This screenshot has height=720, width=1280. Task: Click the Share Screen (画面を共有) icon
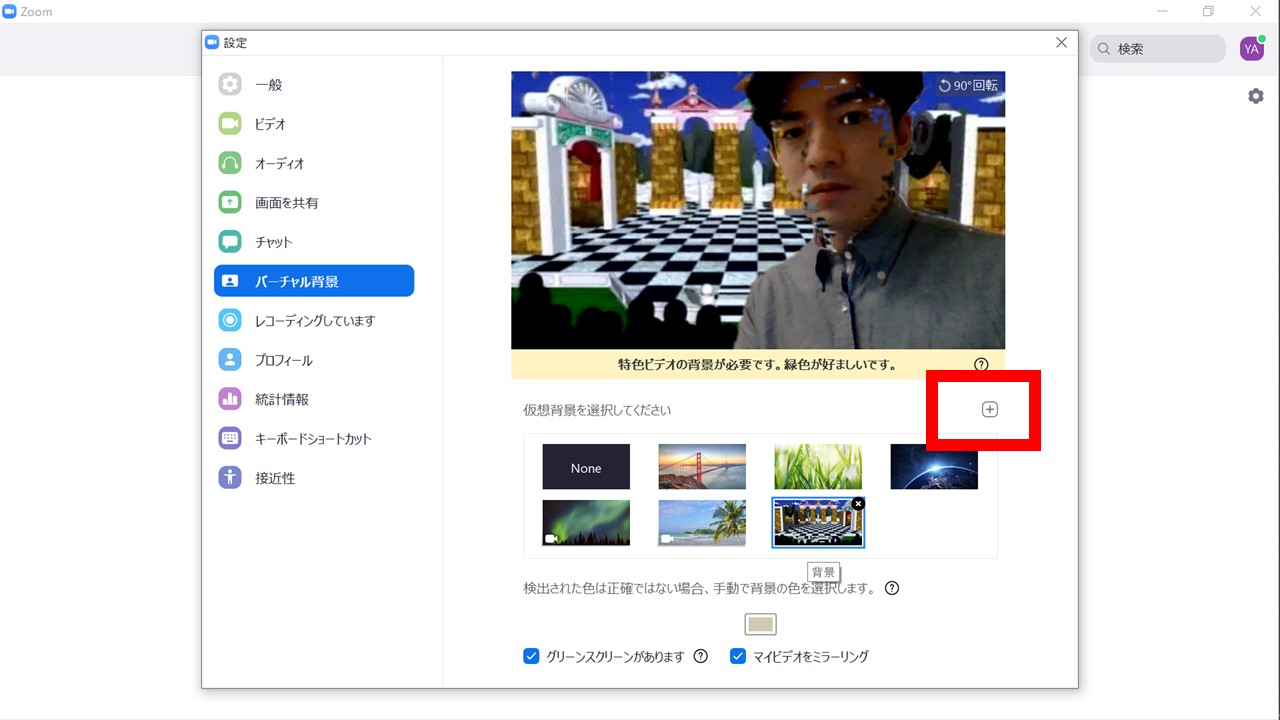230,202
